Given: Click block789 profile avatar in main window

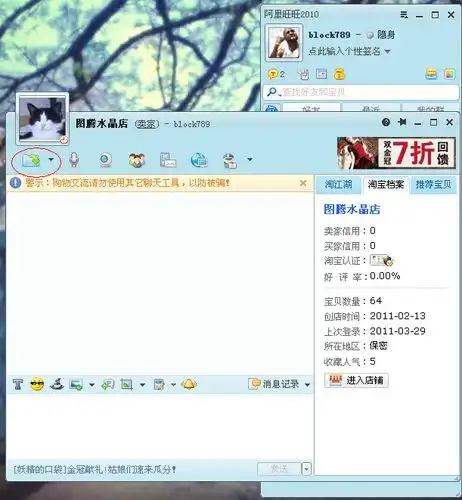Looking at the screenshot, I should tap(284, 42).
